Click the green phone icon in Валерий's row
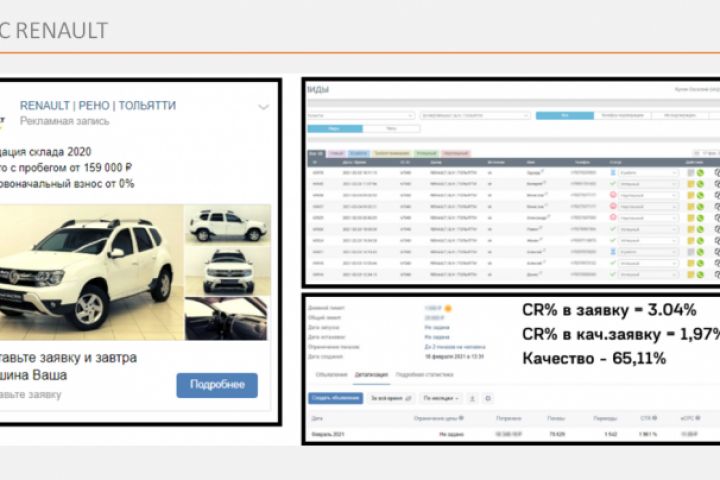 (x=700, y=184)
